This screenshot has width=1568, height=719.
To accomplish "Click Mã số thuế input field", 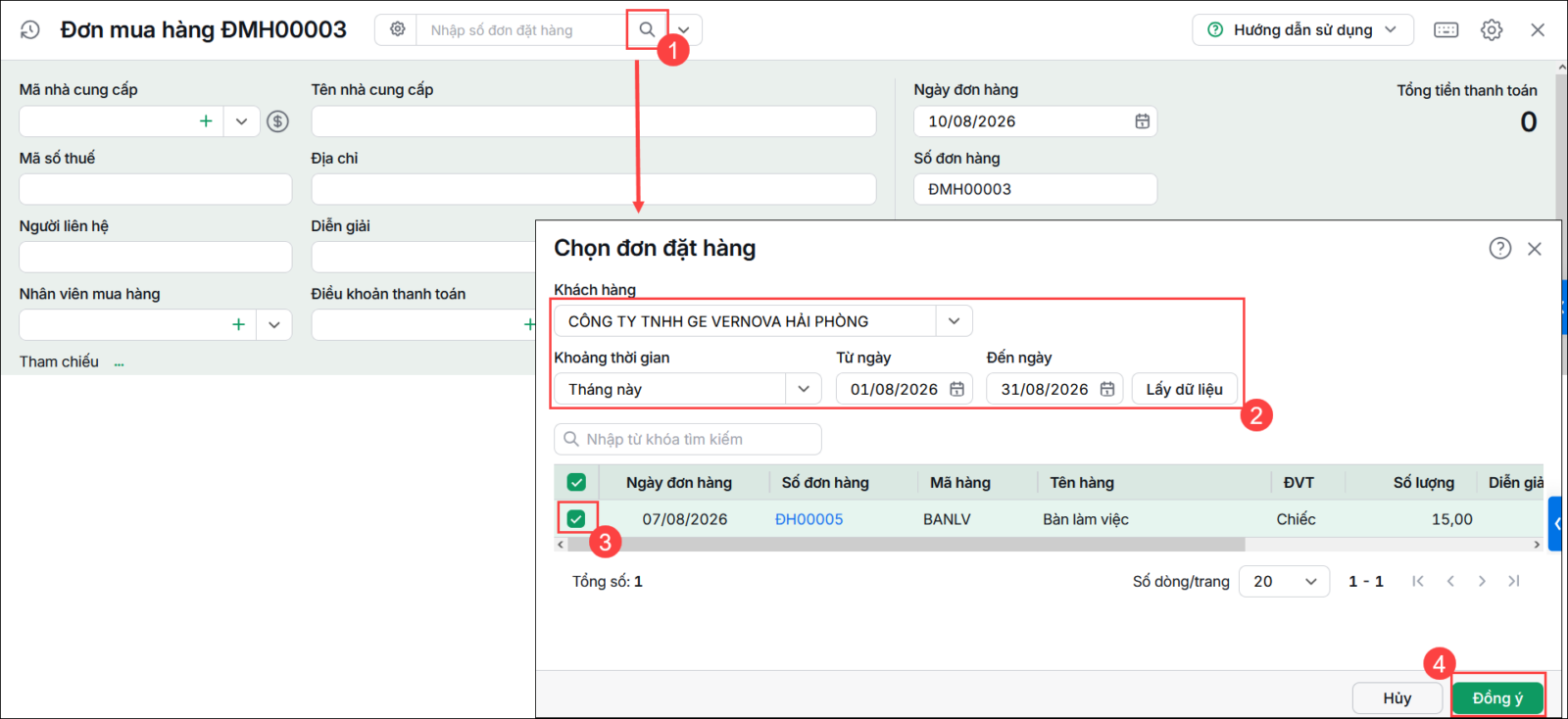I will pos(156,189).
